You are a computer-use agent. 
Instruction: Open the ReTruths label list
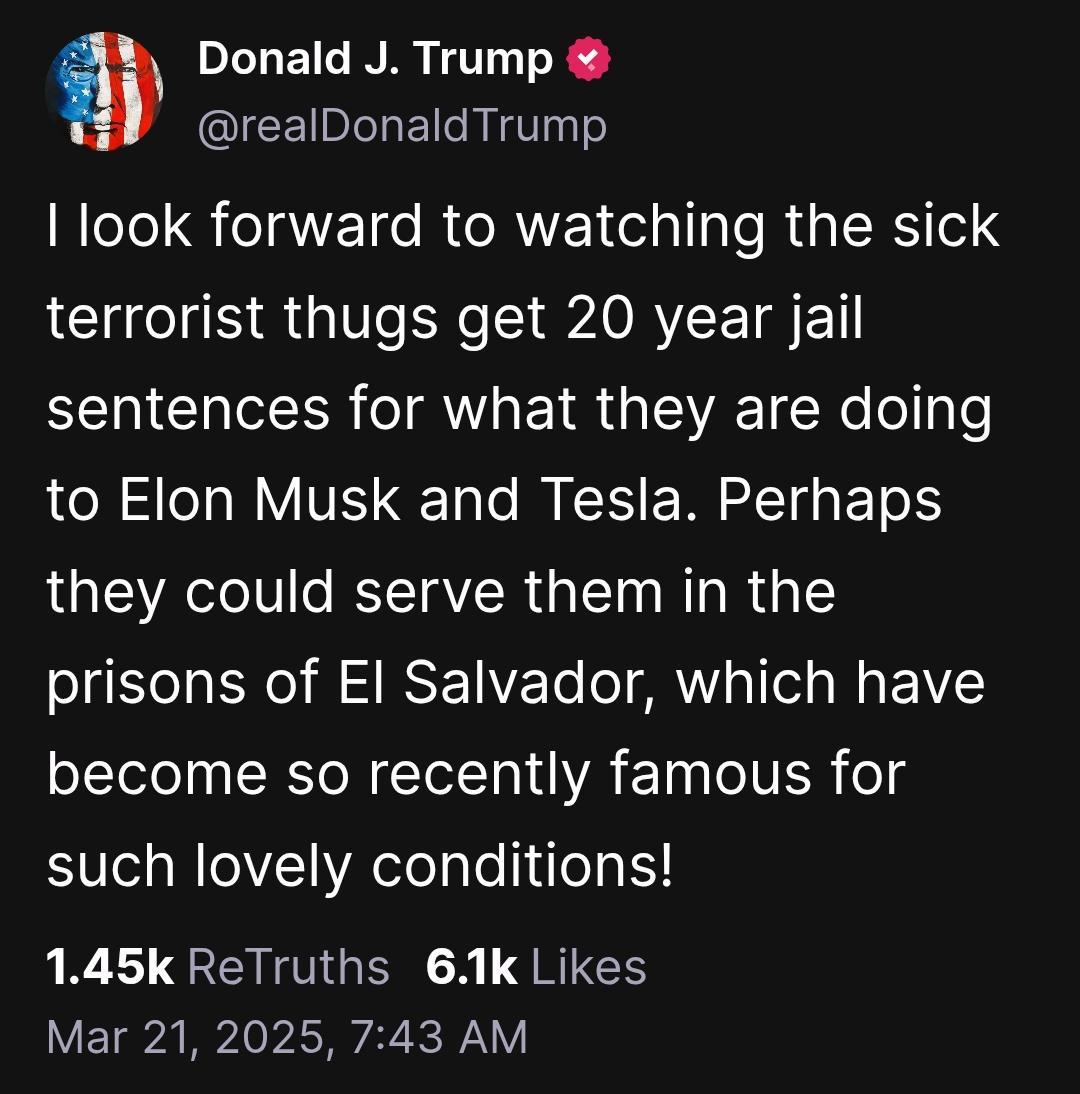pyautogui.click(x=288, y=967)
